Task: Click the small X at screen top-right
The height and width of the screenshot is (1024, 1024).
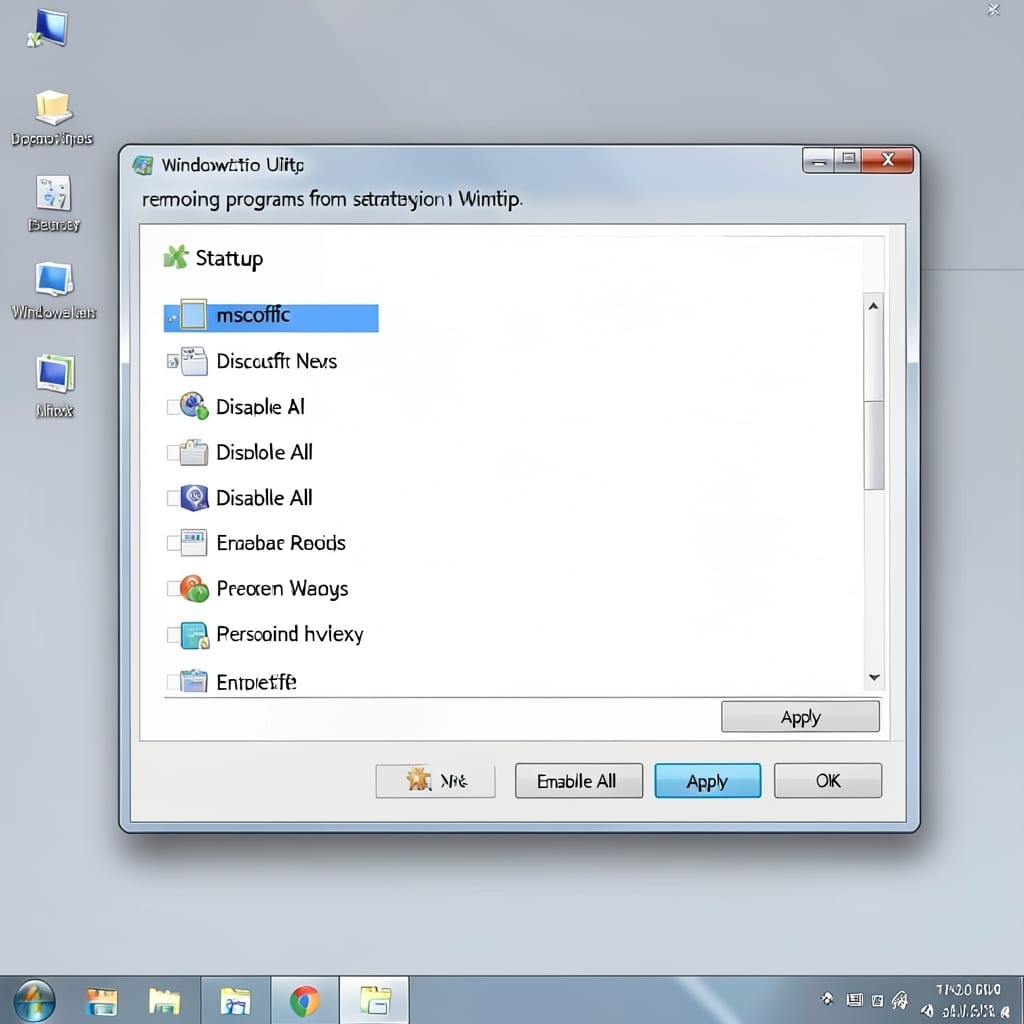Action: pos(993,9)
